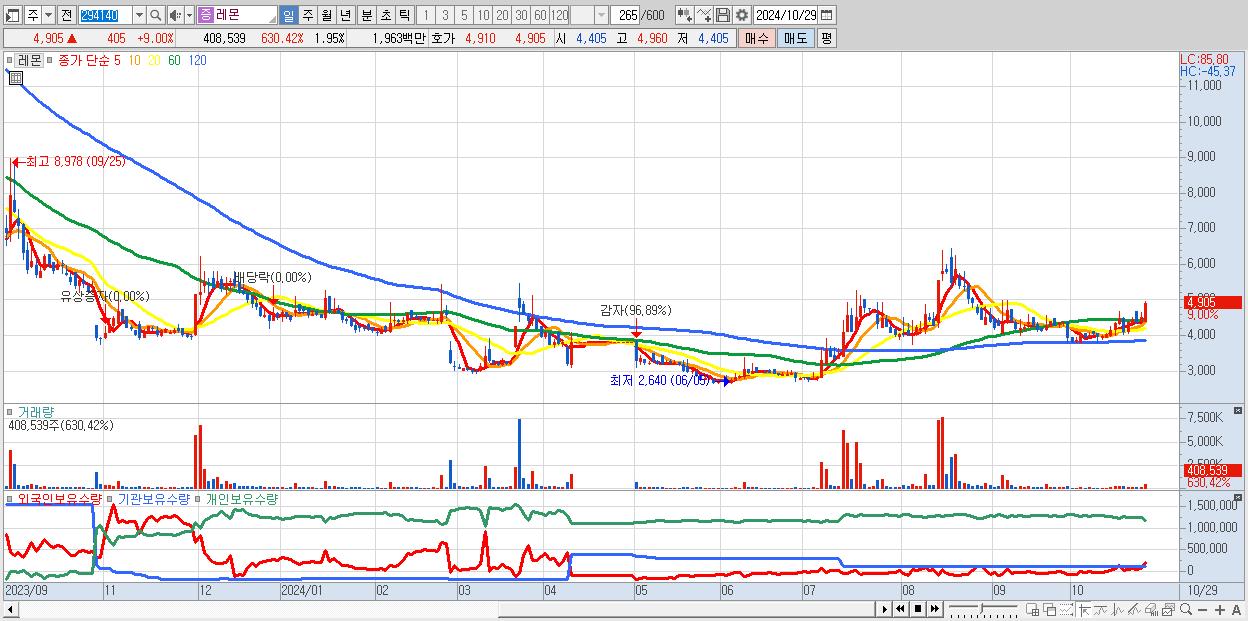Open chart settings gear icon

point(743,15)
